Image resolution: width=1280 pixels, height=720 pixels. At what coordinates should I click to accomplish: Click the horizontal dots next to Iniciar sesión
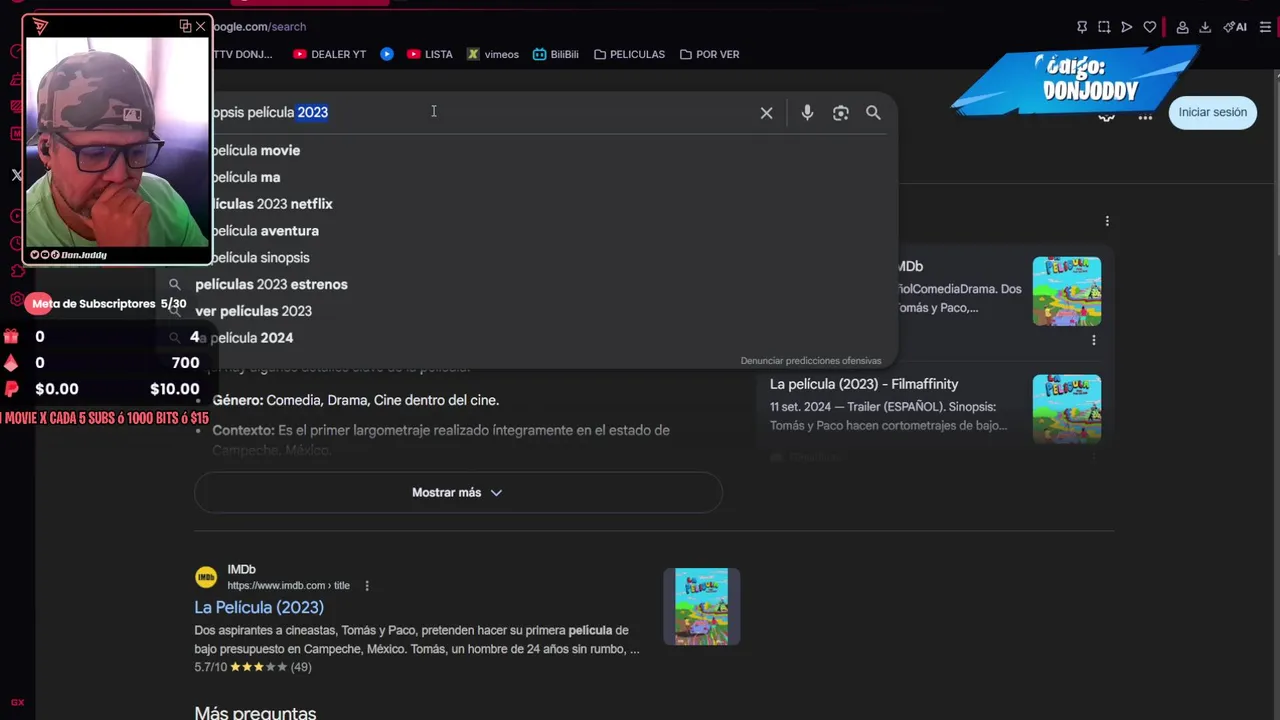click(1145, 117)
